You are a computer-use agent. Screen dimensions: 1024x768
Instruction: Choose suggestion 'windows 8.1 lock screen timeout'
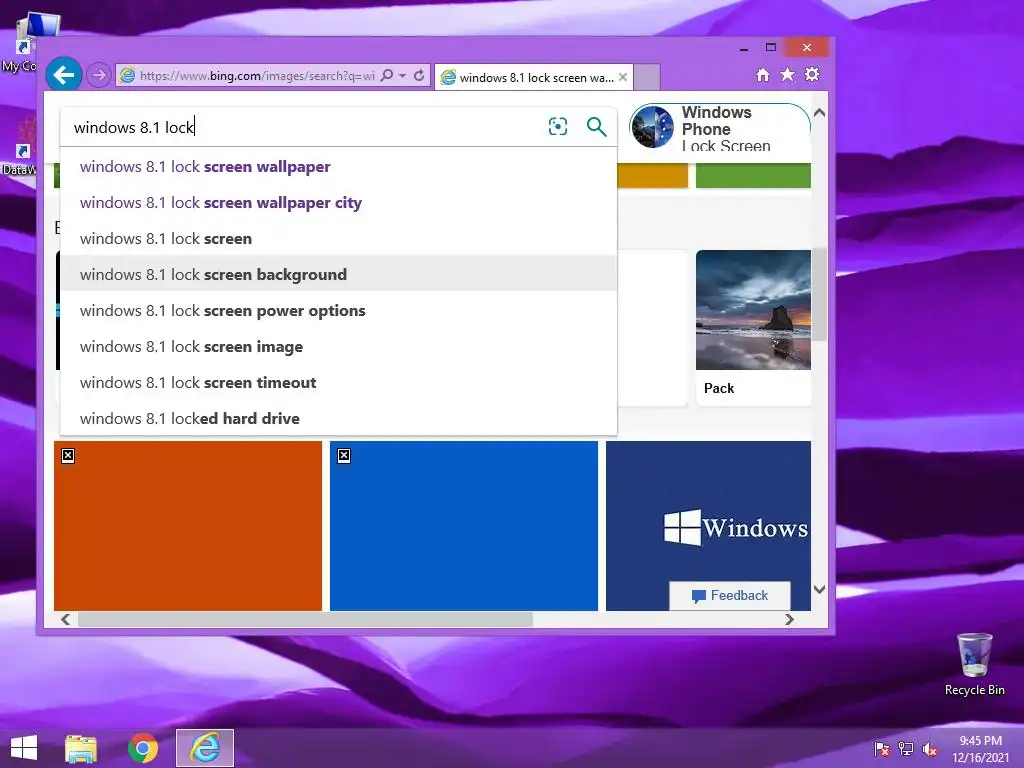point(338,382)
